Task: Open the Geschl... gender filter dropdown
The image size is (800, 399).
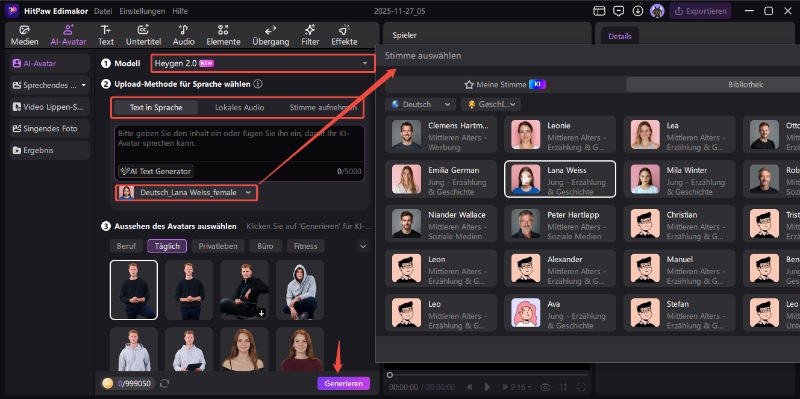Action: [490, 104]
